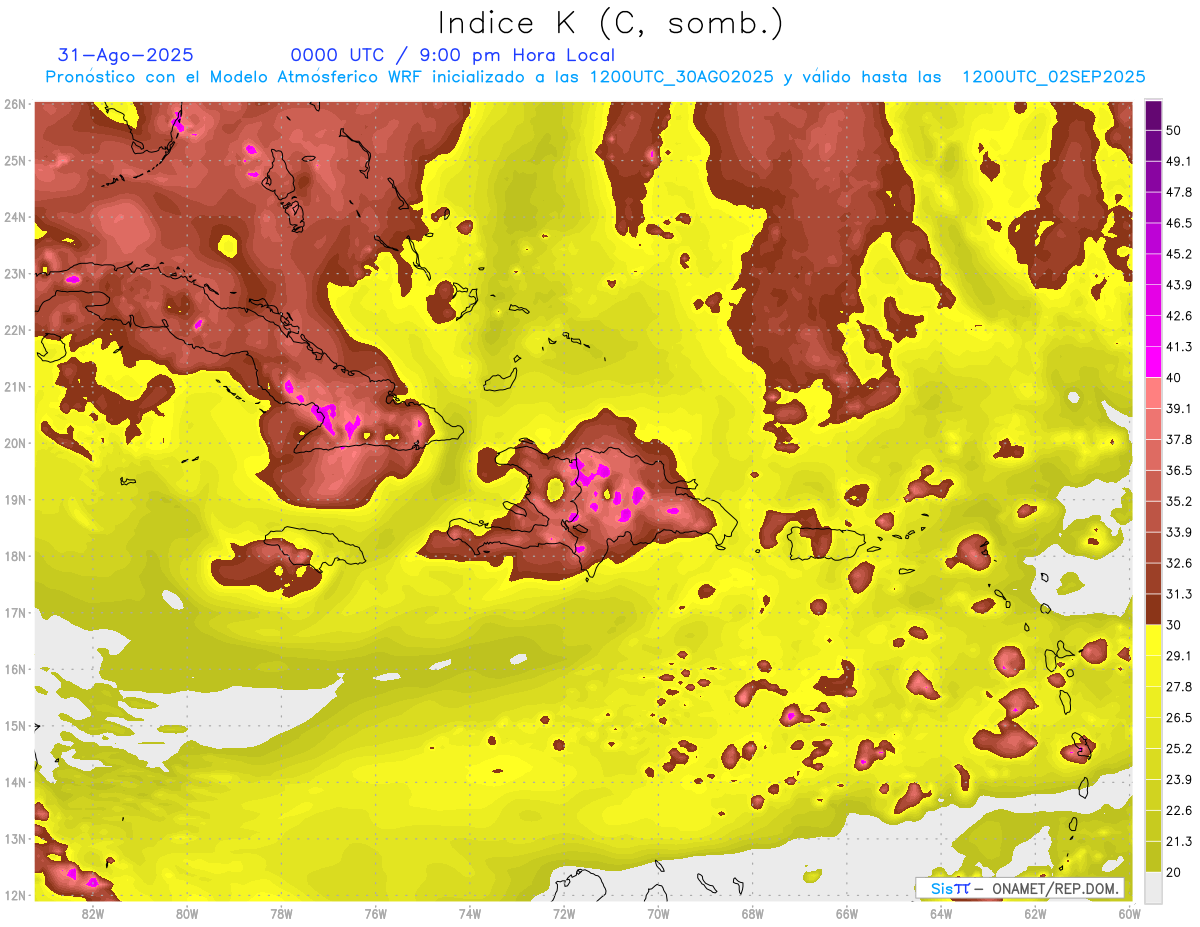Click the '80W' longitude axis label
1200x927 pixels.
point(187,913)
